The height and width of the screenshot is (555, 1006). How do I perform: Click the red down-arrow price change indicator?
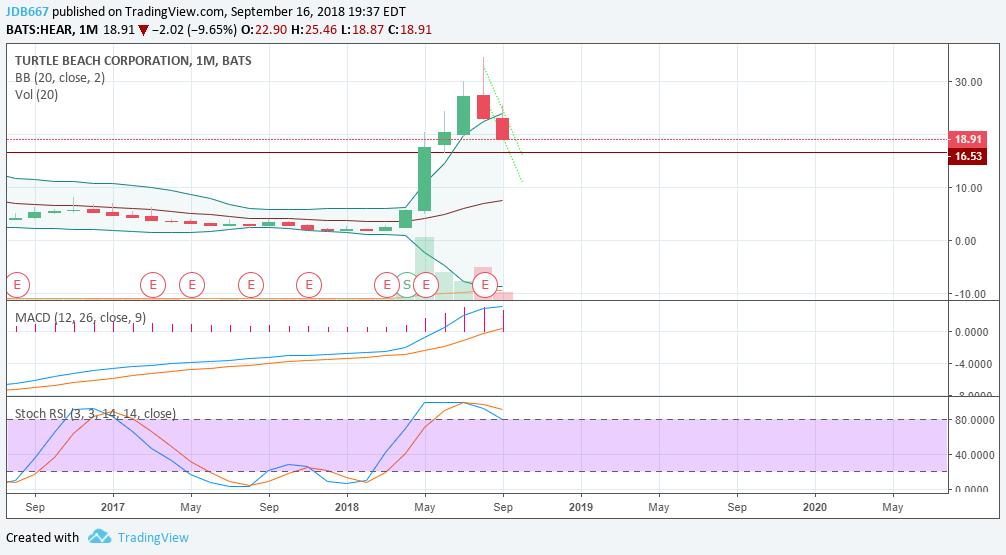pos(144,30)
